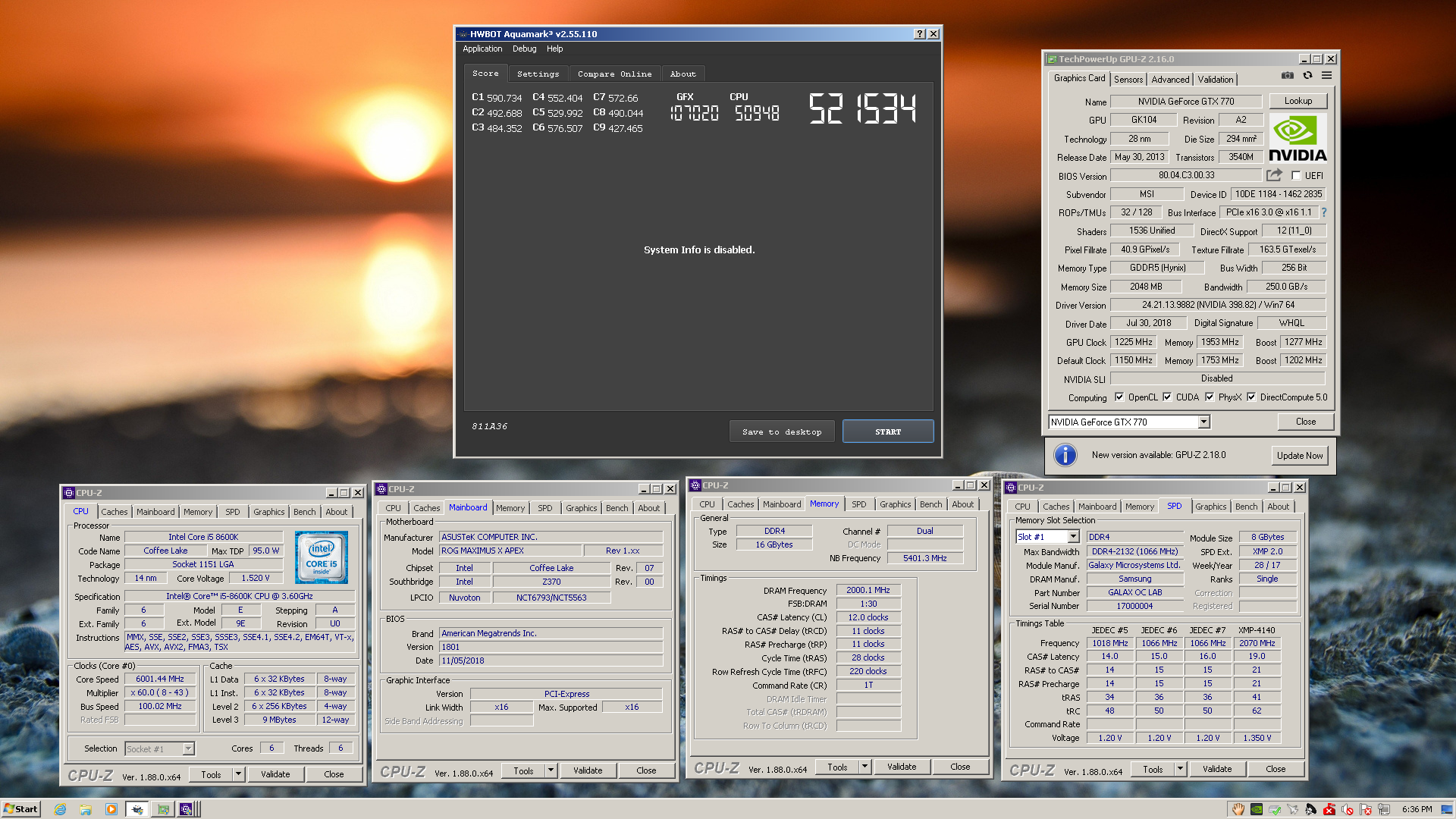Toggle the OpenCL checkbox
Image resolution: width=1456 pixels, height=819 pixels.
click(x=1119, y=397)
